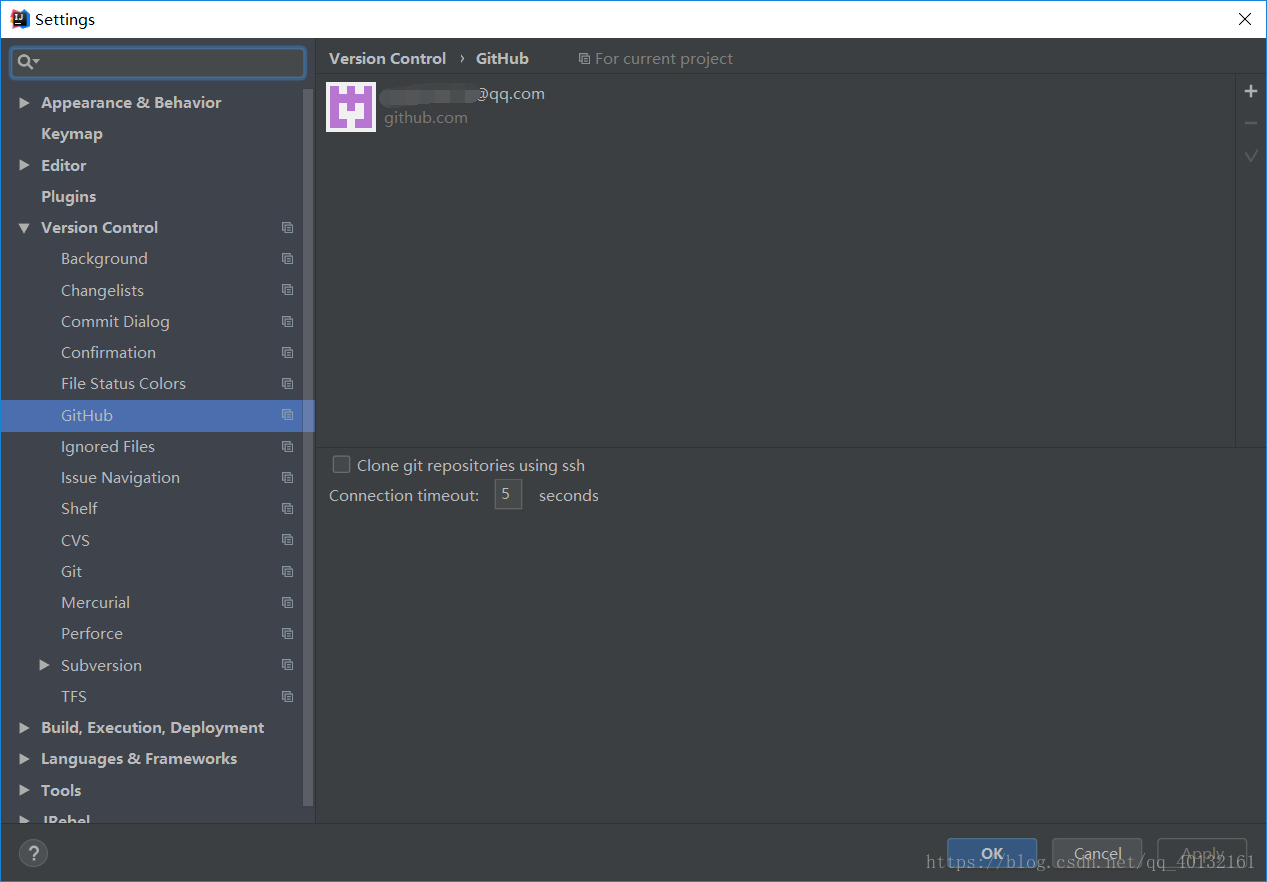The image size is (1267, 882).
Task: Click the help question mark button
Action: (x=33, y=853)
